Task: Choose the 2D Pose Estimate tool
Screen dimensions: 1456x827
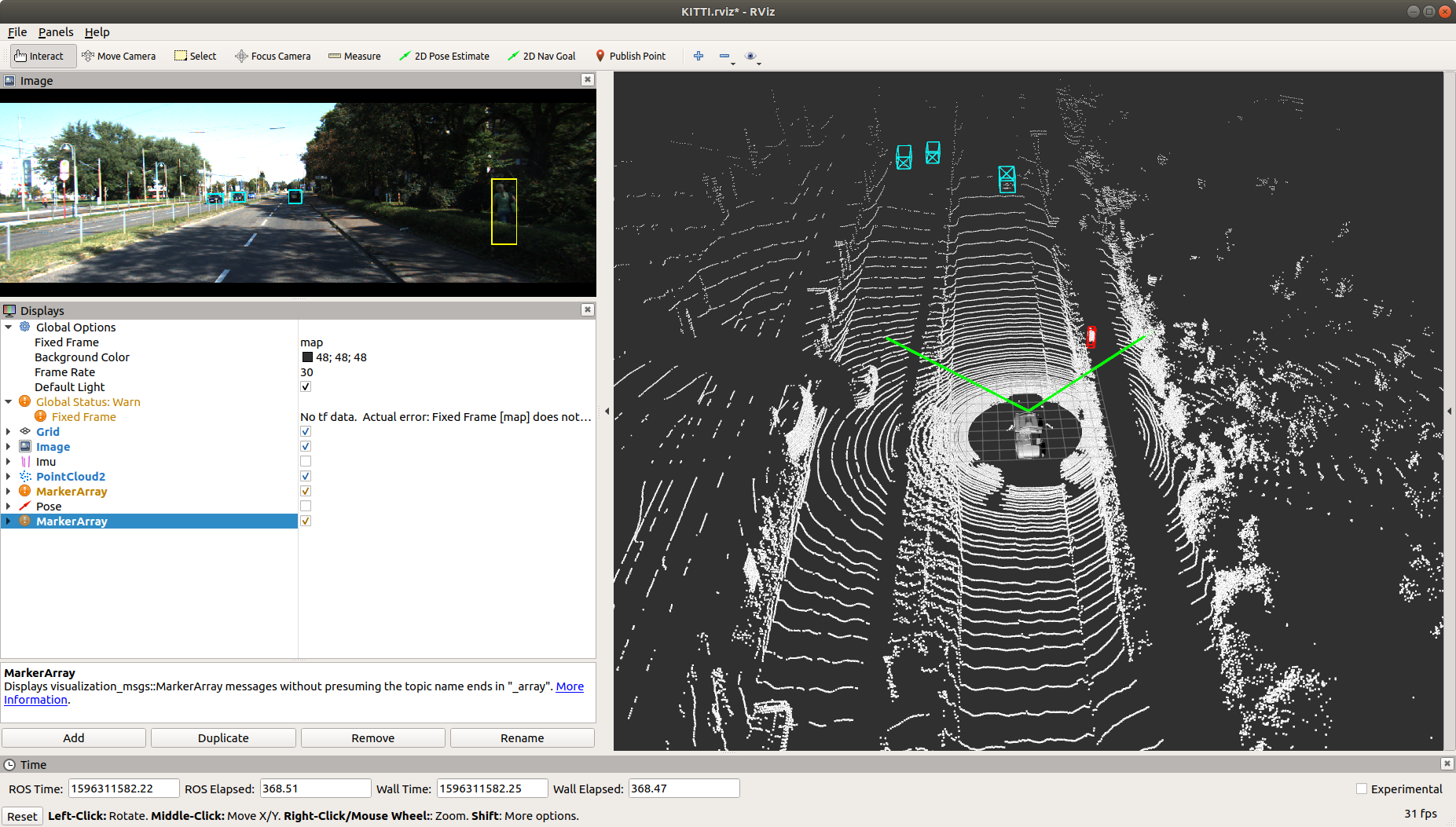Action: [x=445, y=56]
